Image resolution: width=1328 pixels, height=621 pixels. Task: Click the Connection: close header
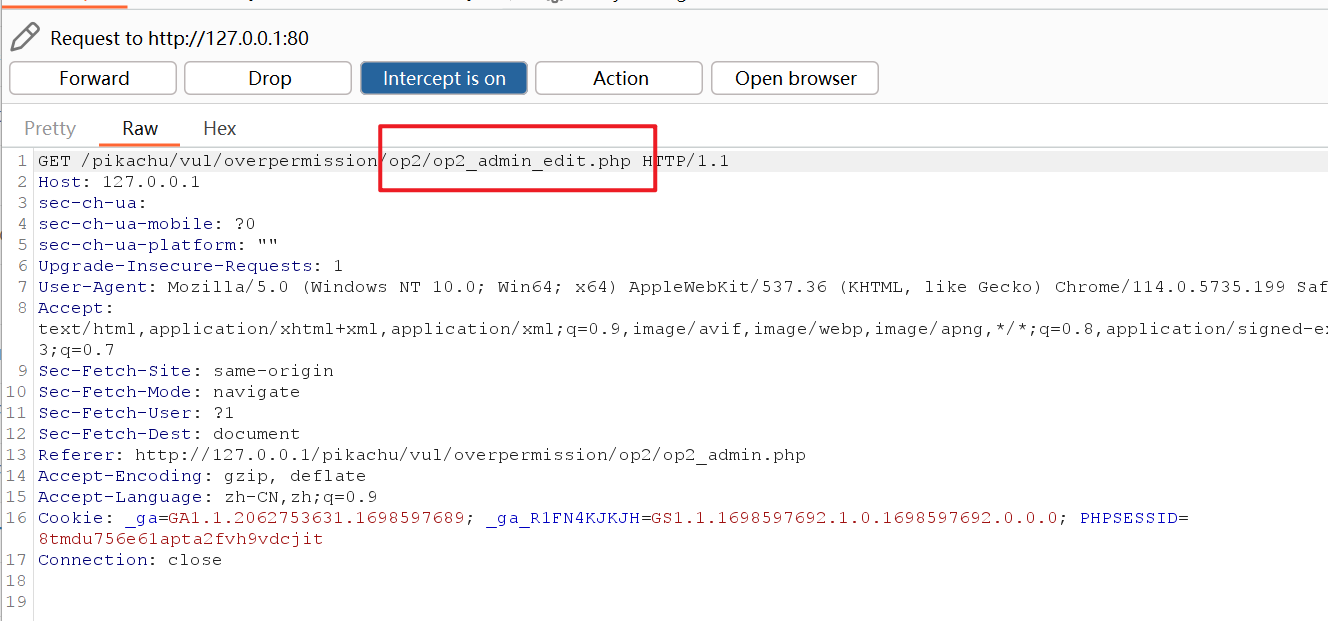(x=130, y=560)
